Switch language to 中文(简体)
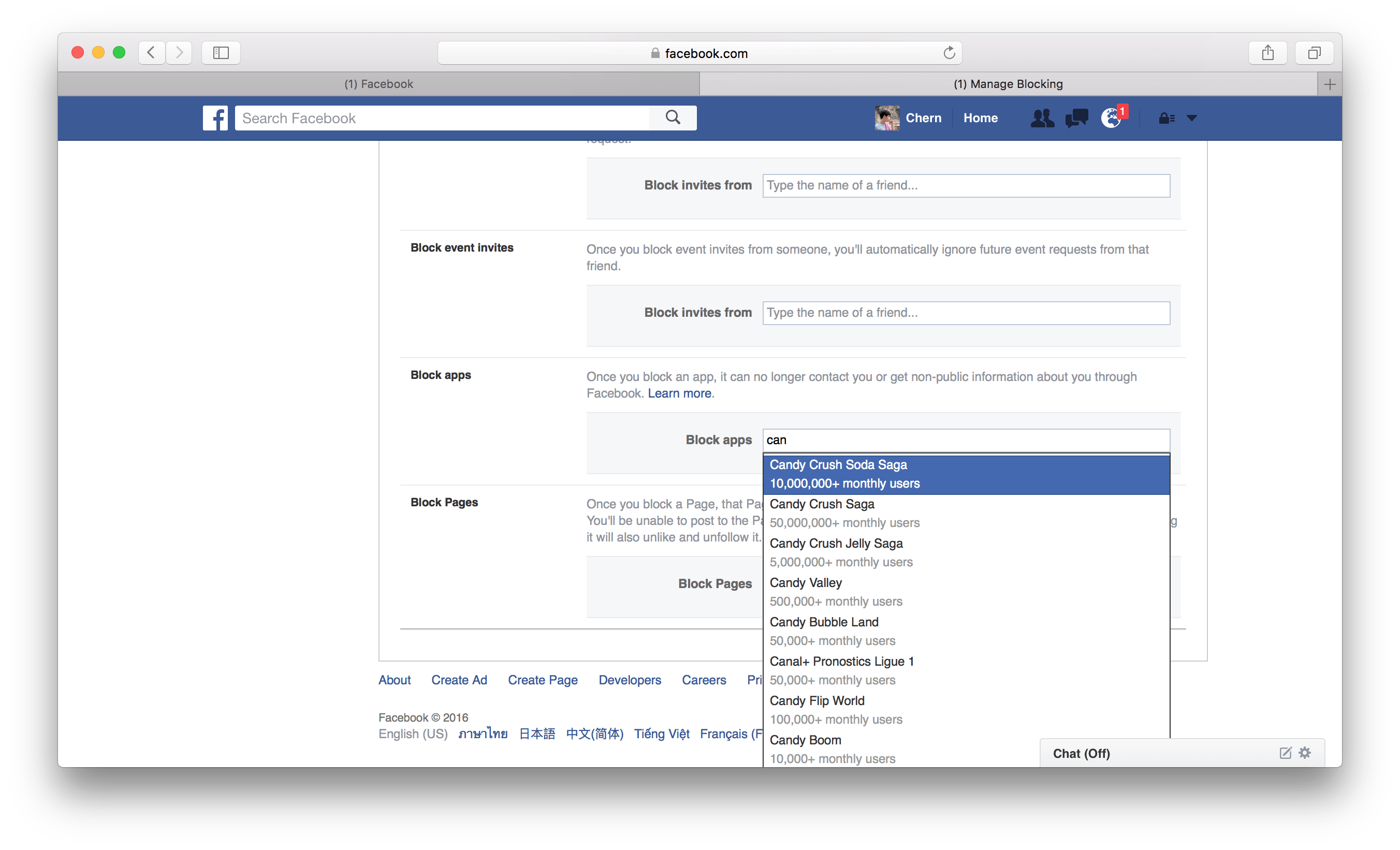The width and height of the screenshot is (1400, 850). pyautogui.click(x=595, y=734)
